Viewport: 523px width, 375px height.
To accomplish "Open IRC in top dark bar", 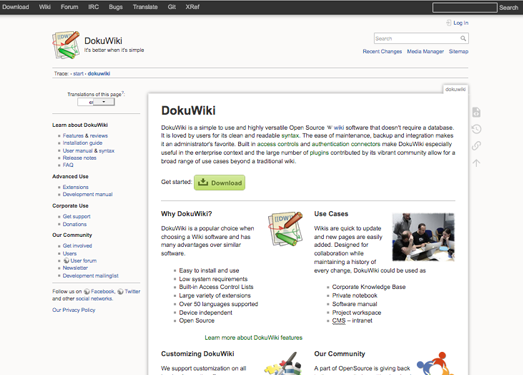I will click(93, 7).
